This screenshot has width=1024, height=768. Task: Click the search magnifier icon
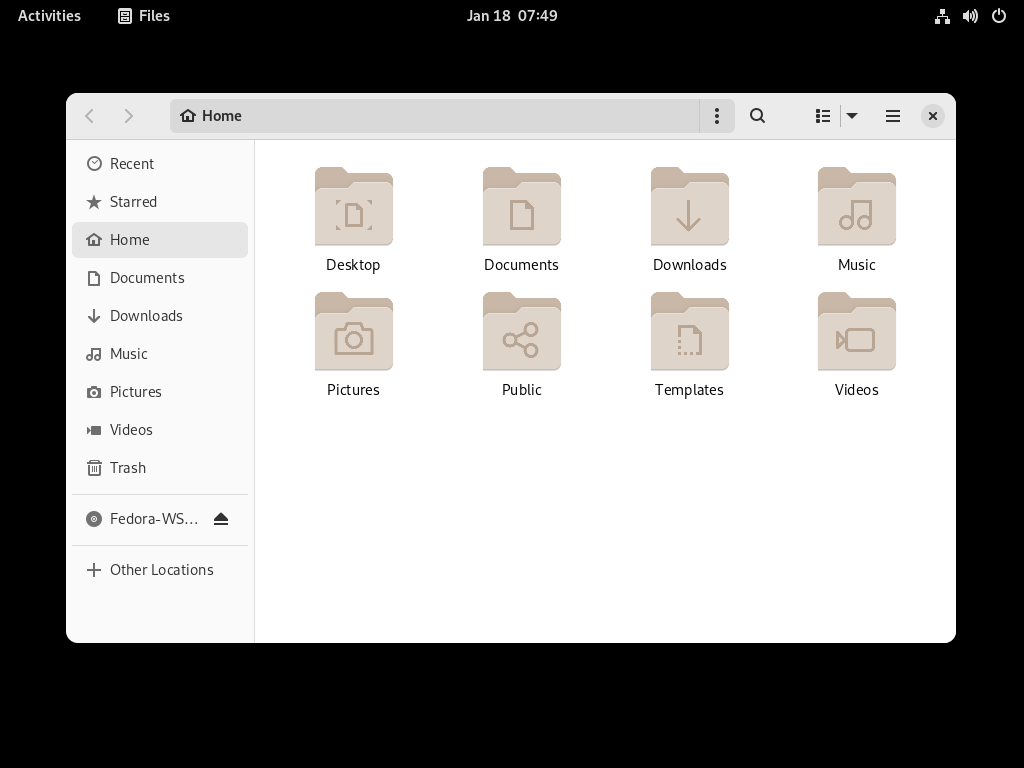757,116
